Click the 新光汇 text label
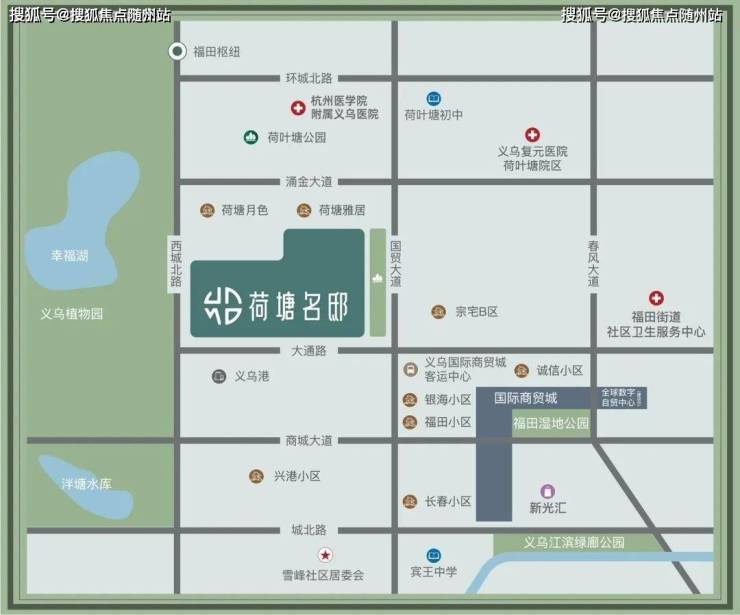Screen dimensions: 740x615 547,508
